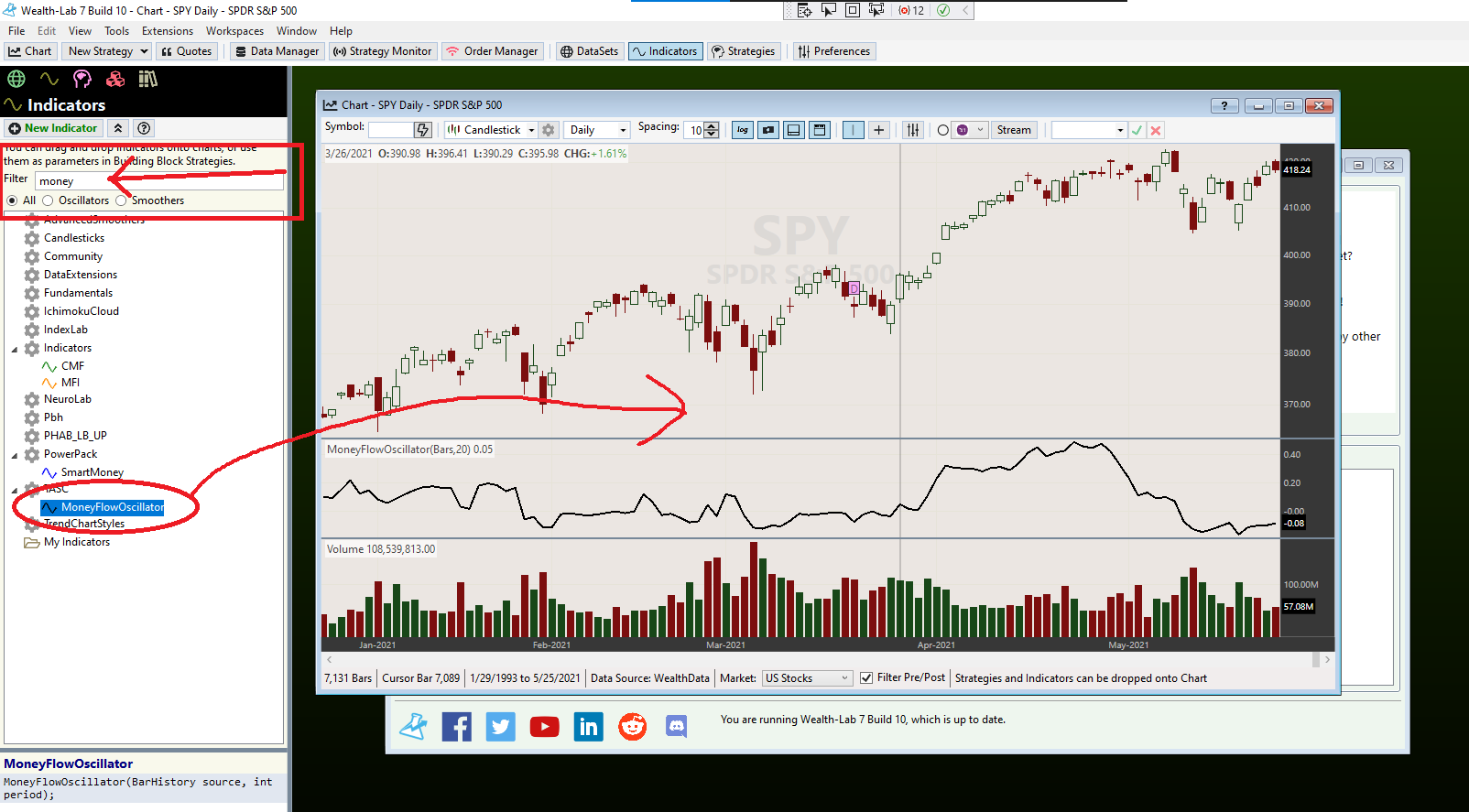Select the Oscillators radio button
Viewport: 1469px width, 812px height.
48,200
